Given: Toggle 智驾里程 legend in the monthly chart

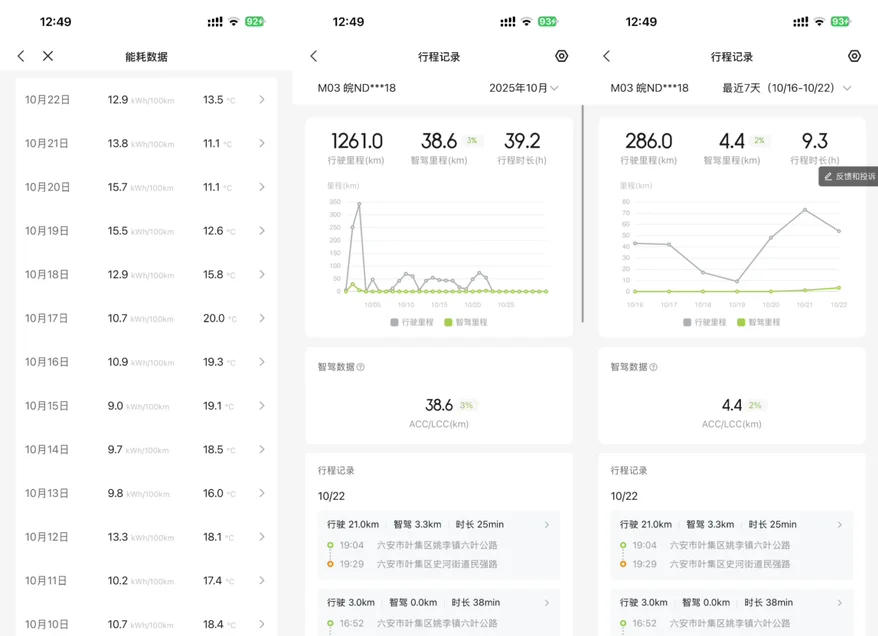Looking at the screenshot, I should [465, 322].
